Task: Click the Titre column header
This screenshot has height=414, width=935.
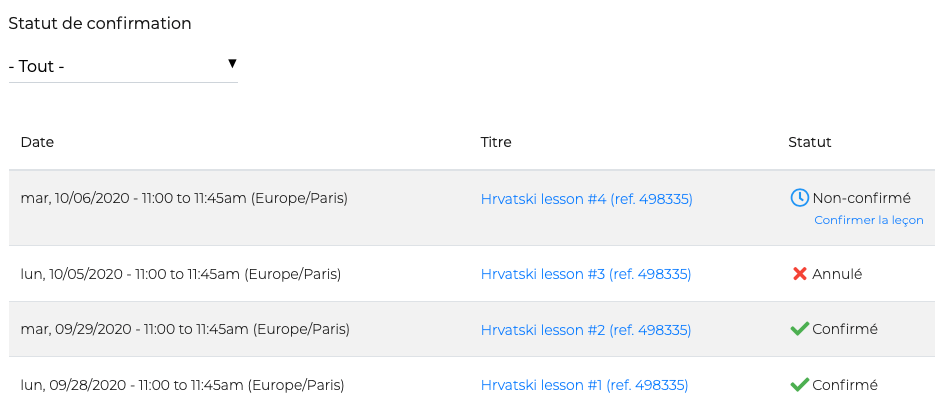Action: click(x=496, y=142)
